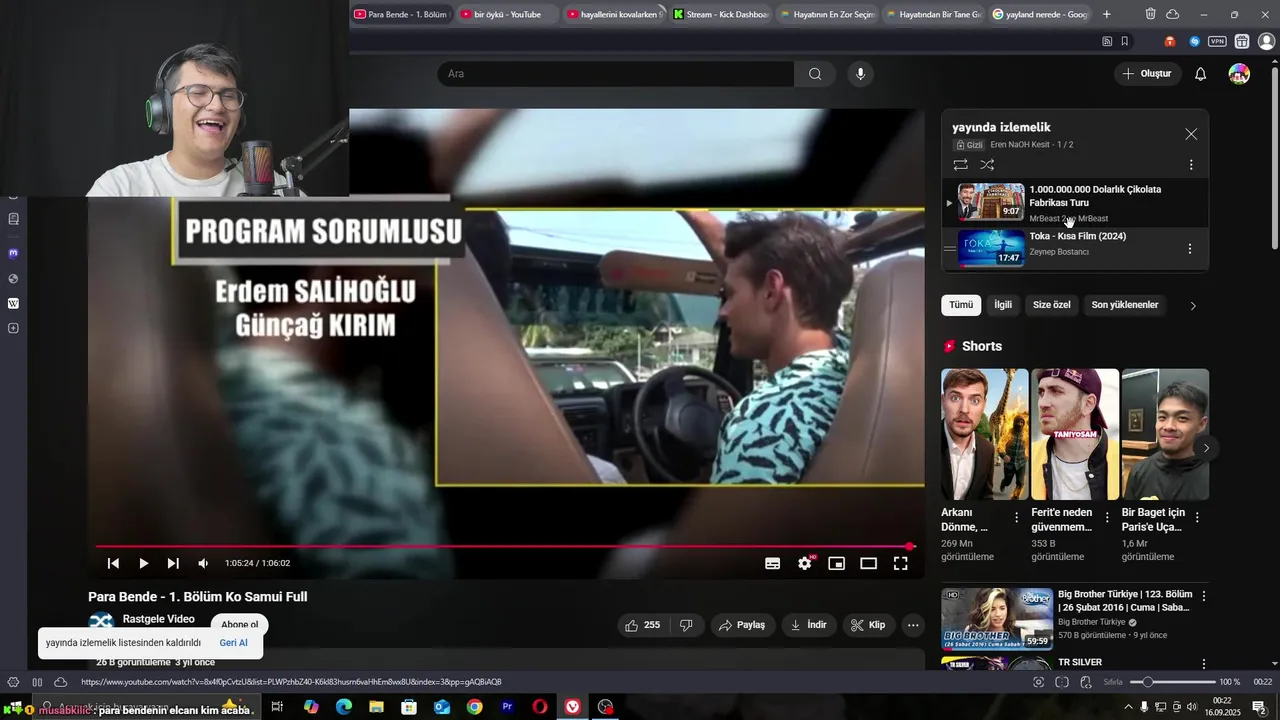Open a new browser tab
Viewport: 1280px width, 720px height.
click(x=1106, y=14)
